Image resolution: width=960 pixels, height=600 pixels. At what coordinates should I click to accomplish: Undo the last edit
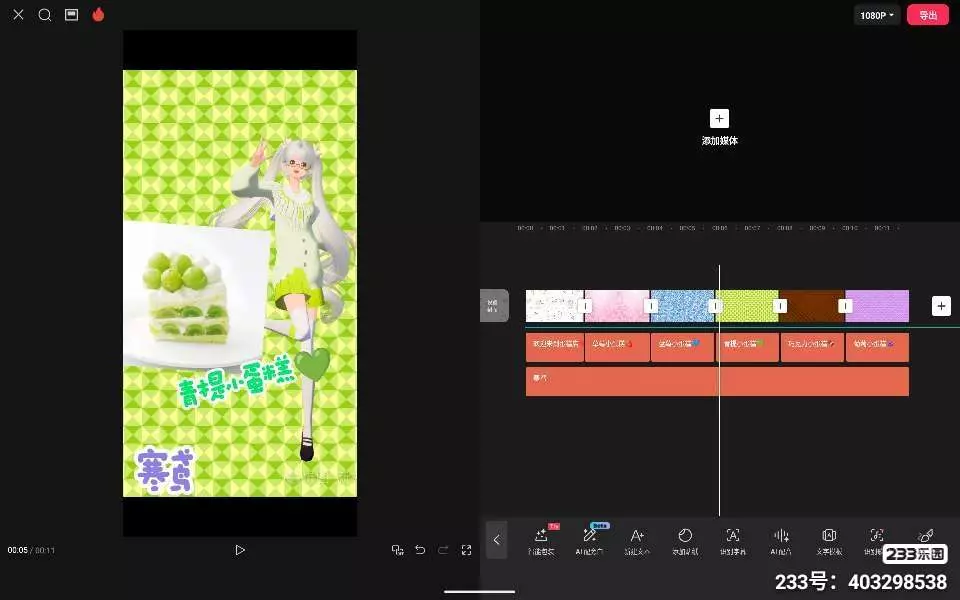(420, 550)
